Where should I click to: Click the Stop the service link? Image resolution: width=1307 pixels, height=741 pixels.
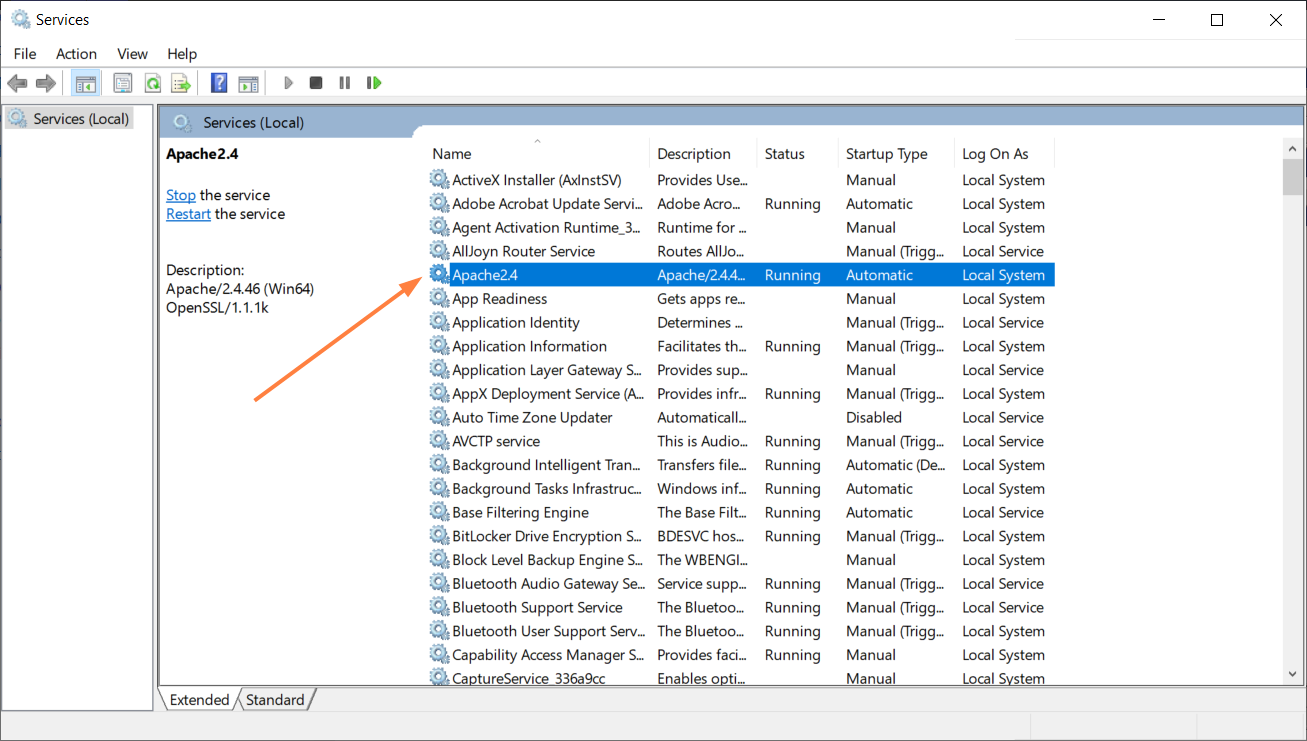[x=180, y=195]
